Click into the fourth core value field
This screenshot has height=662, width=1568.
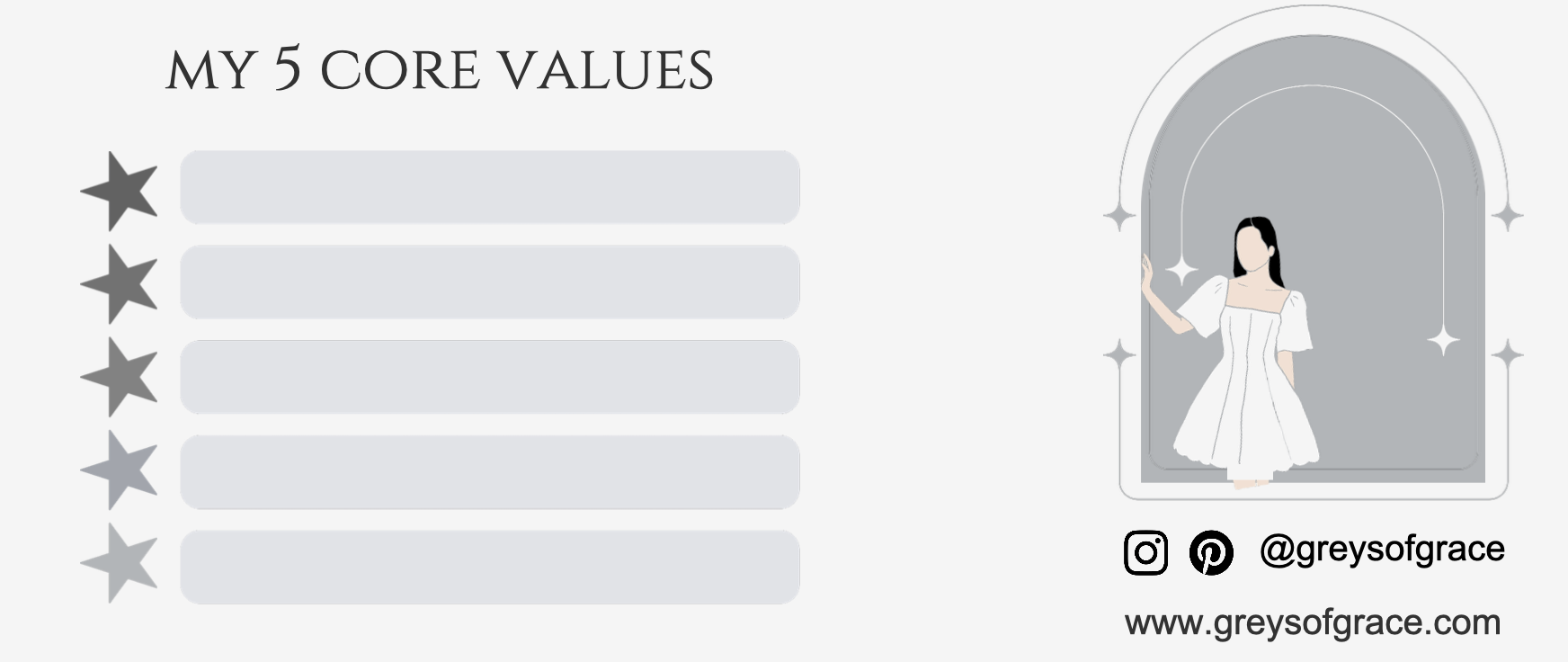pos(490,472)
